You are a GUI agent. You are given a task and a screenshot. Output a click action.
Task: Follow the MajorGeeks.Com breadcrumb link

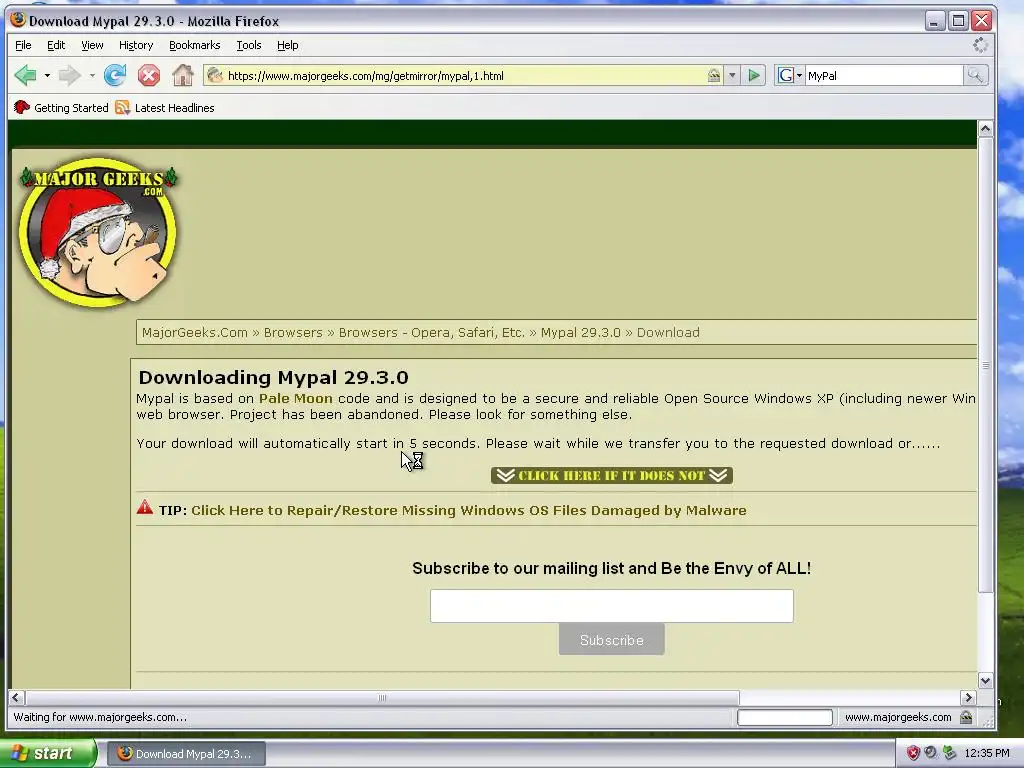(195, 332)
